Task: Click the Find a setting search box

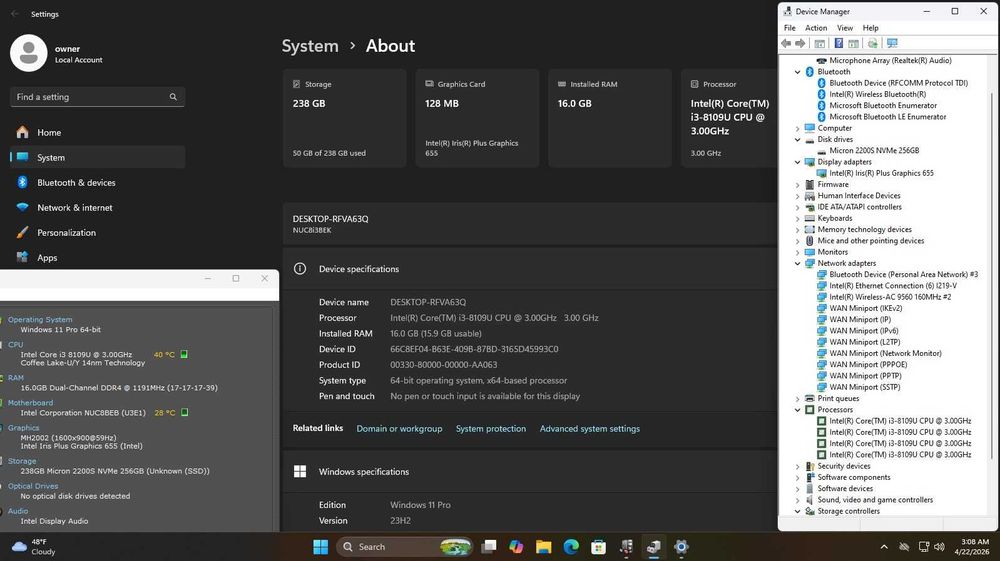Action: click(98, 97)
